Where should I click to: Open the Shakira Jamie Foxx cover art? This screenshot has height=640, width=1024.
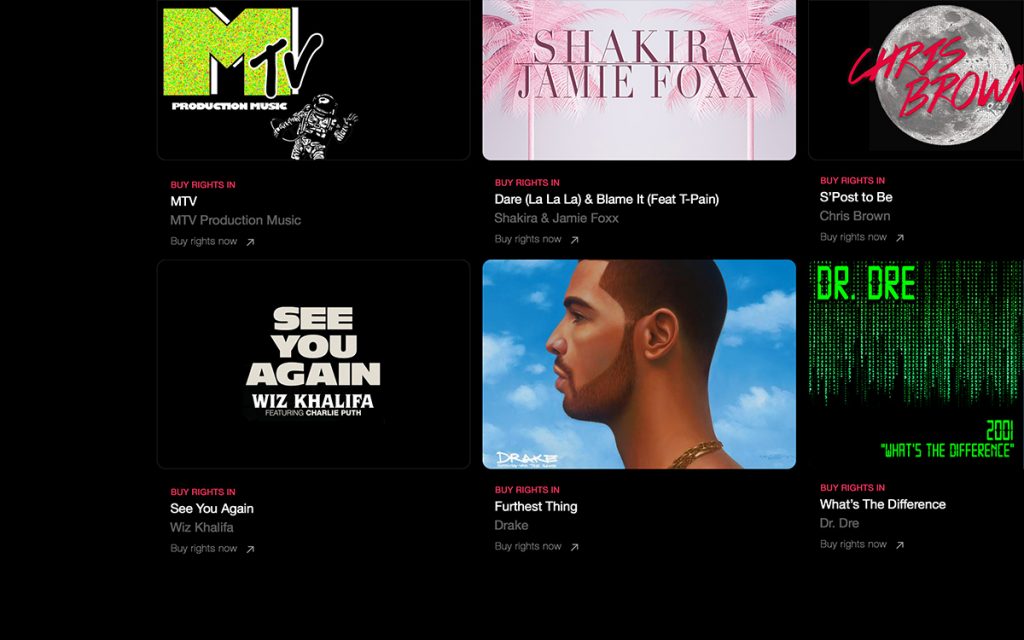(639, 80)
